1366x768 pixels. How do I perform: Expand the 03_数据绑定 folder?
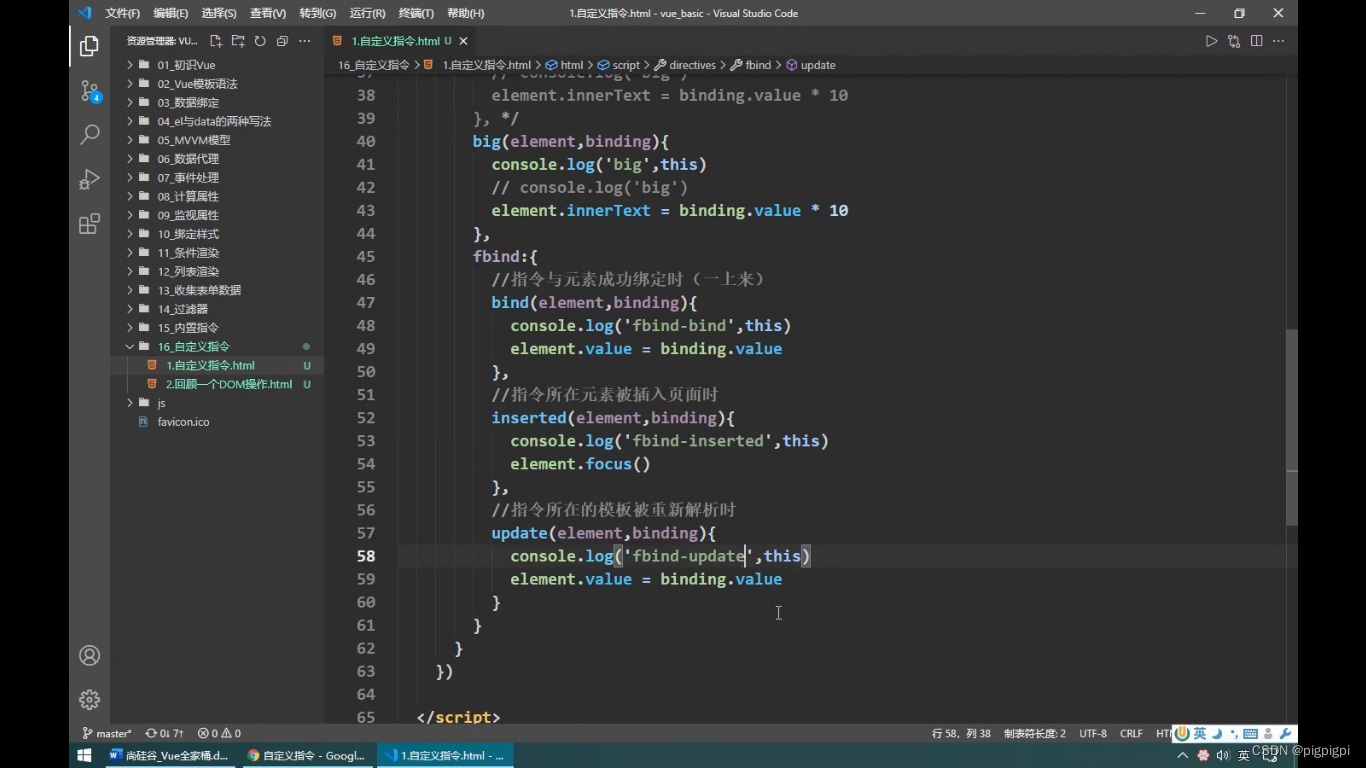click(x=217, y=102)
